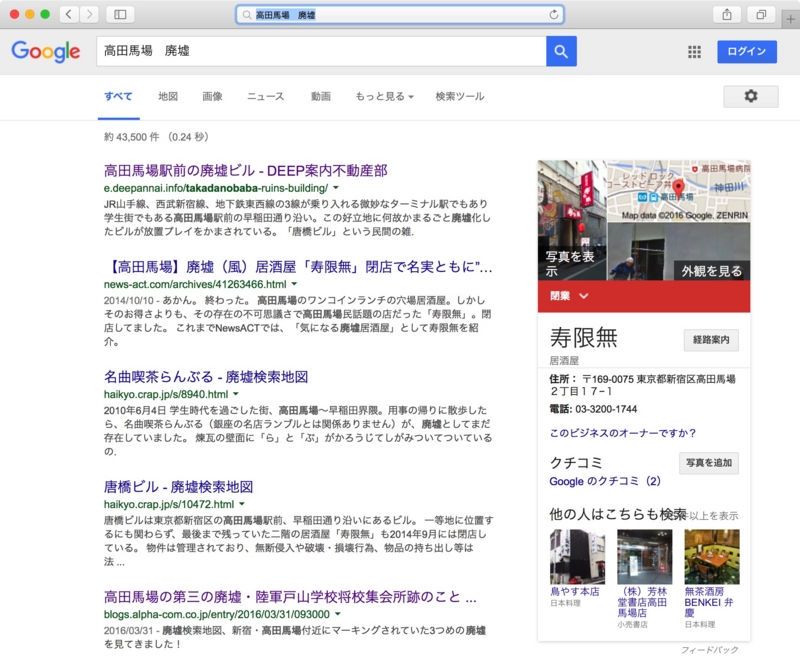Click the 鳥やす本店 thumbnail image

click(577, 556)
